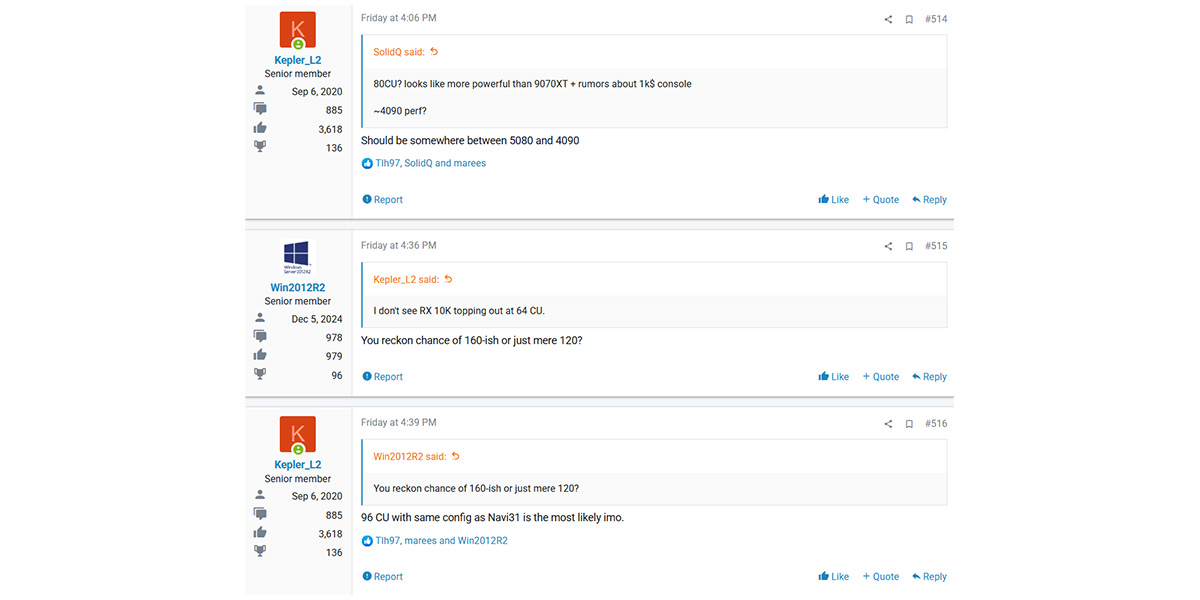Click share icon on post #516
This screenshot has height=600, width=1200.
[x=888, y=424]
